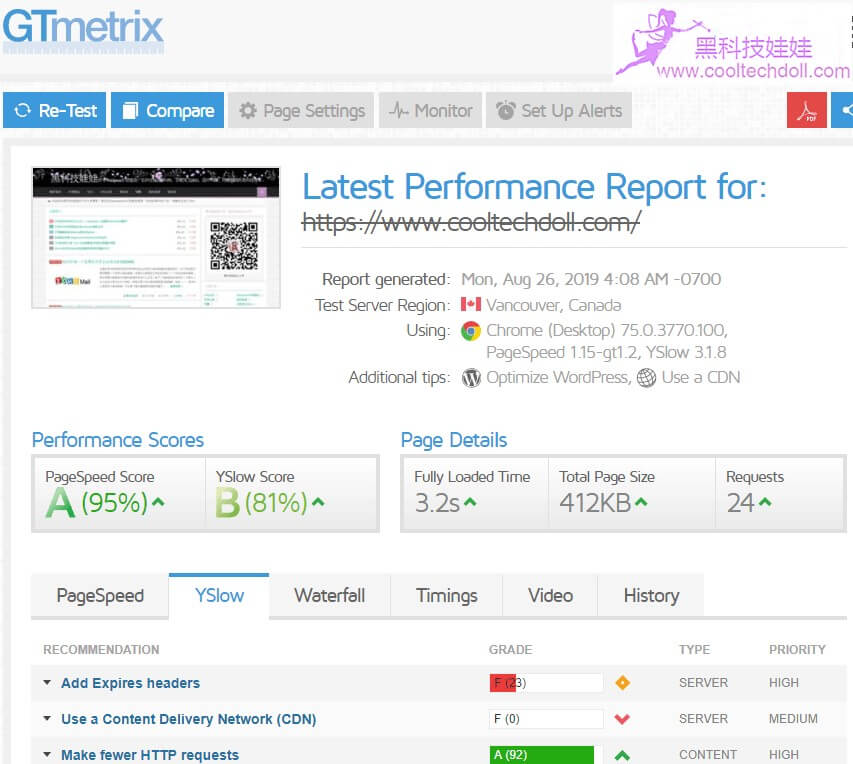Click the Canada flag icon
Viewport: 853px width, 764px height.
tap(471, 304)
